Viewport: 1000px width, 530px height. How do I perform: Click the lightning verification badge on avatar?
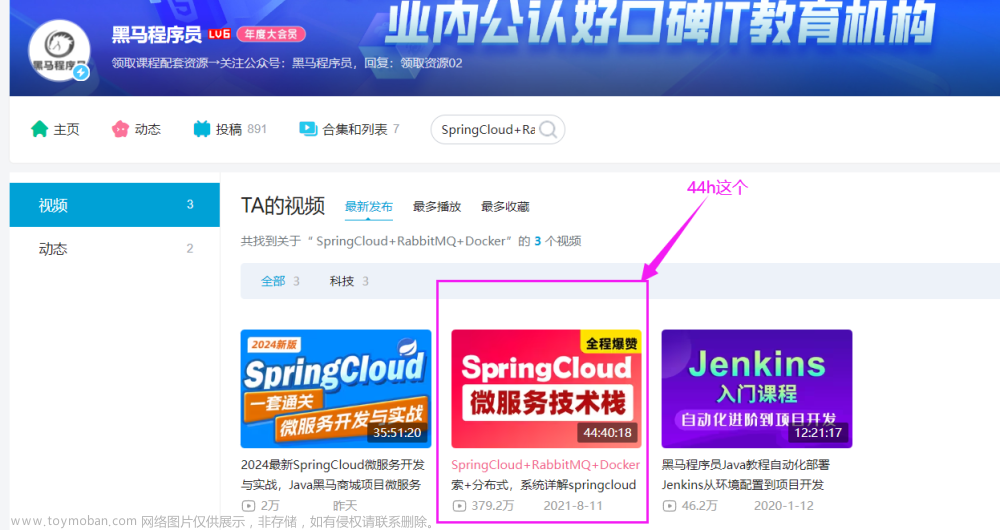point(81,72)
